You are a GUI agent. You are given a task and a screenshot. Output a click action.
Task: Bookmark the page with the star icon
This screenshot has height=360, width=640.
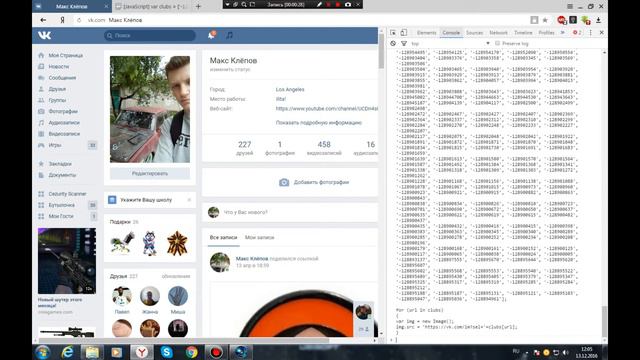(545, 20)
